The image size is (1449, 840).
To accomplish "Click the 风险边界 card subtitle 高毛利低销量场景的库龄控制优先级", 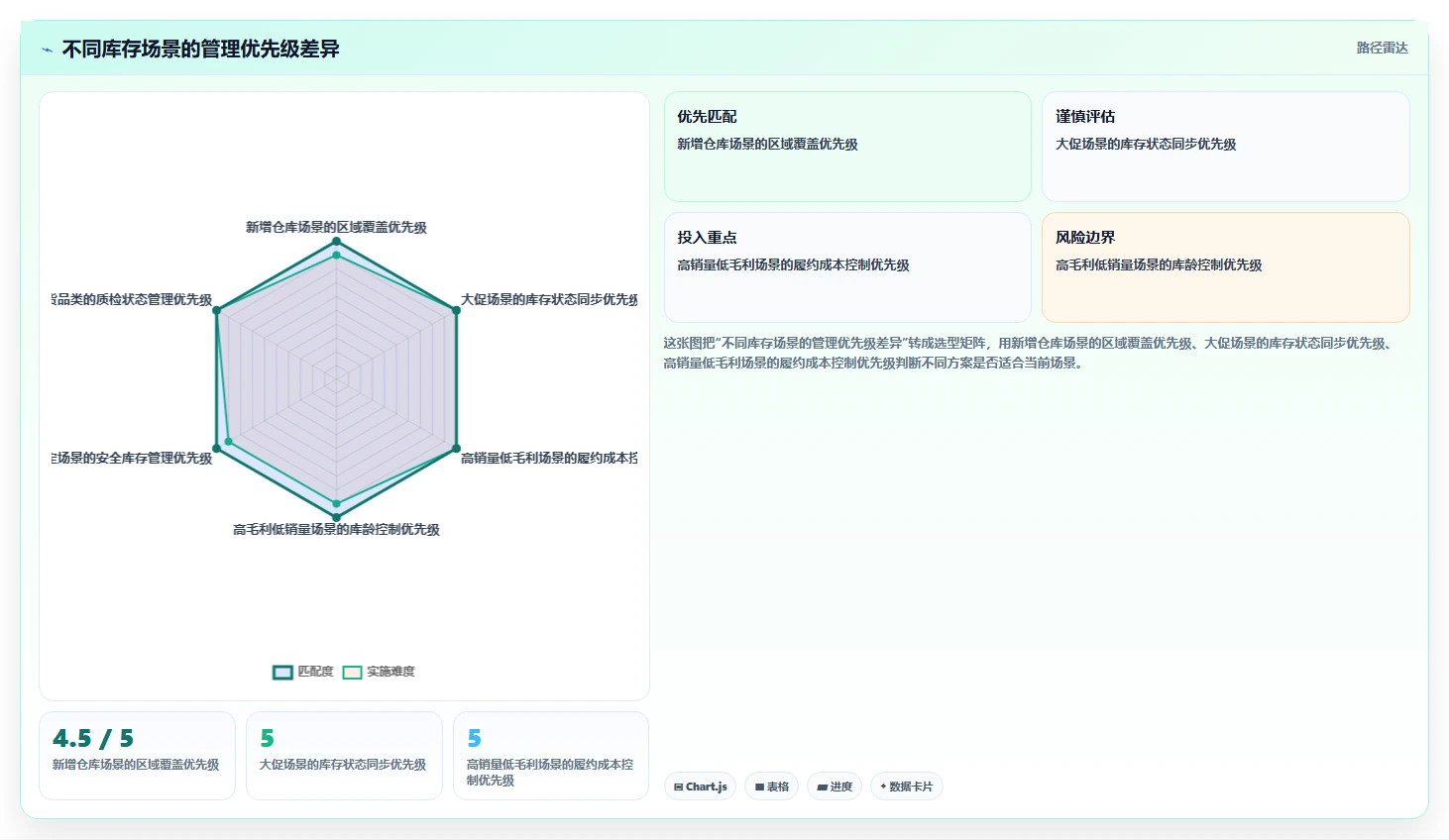I will (1159, 265).
